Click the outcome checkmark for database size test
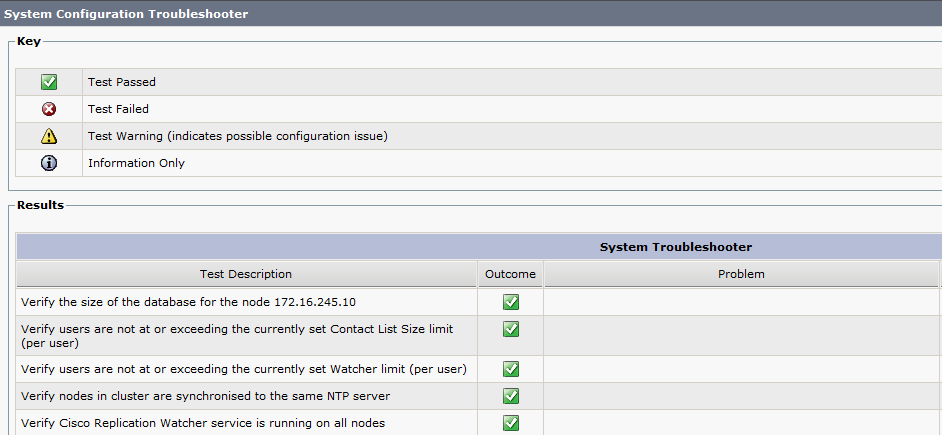The height and width of the screenshot is (435, 942). tap(510, 302)
